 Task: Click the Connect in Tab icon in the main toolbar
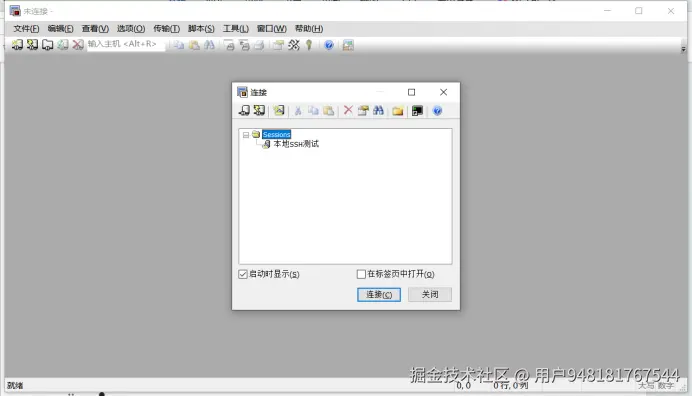(x=47, y=45)
